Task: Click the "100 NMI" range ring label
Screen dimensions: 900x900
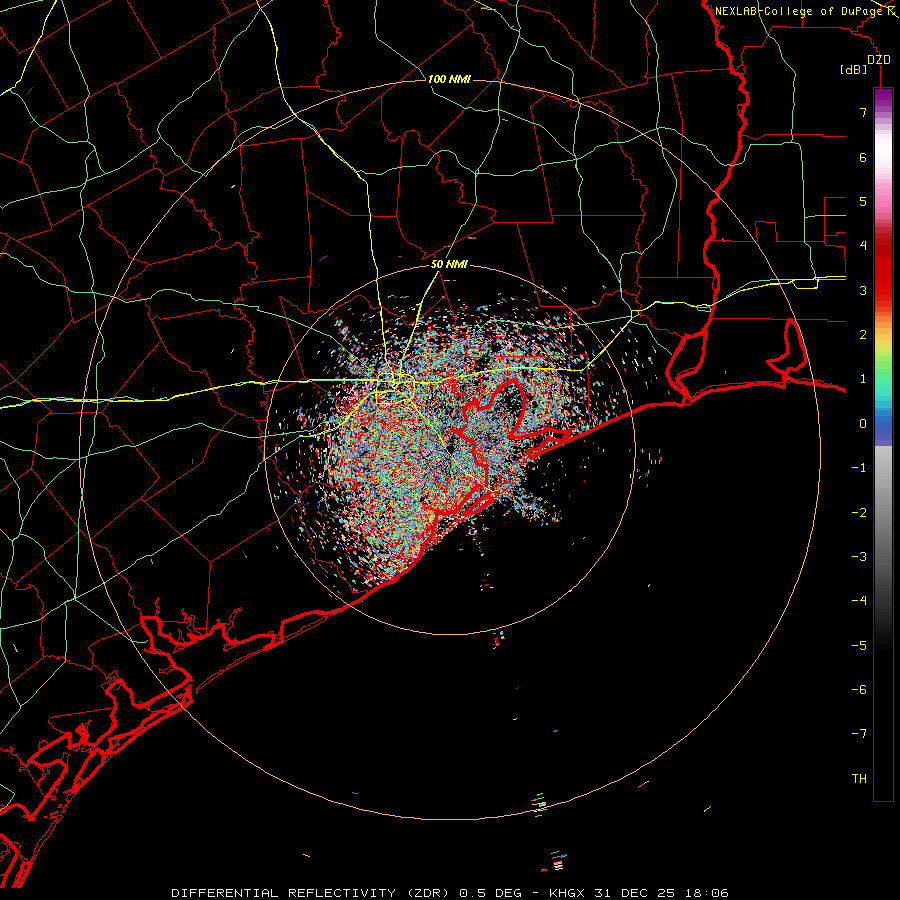Action: 449,79
